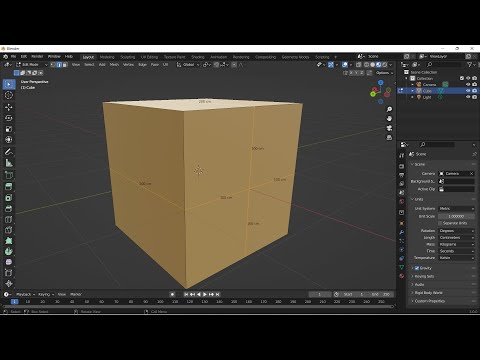Toggle the camera view icon
Screen dimensions: 480x360
pyautogui.click(x=389, y=128)
